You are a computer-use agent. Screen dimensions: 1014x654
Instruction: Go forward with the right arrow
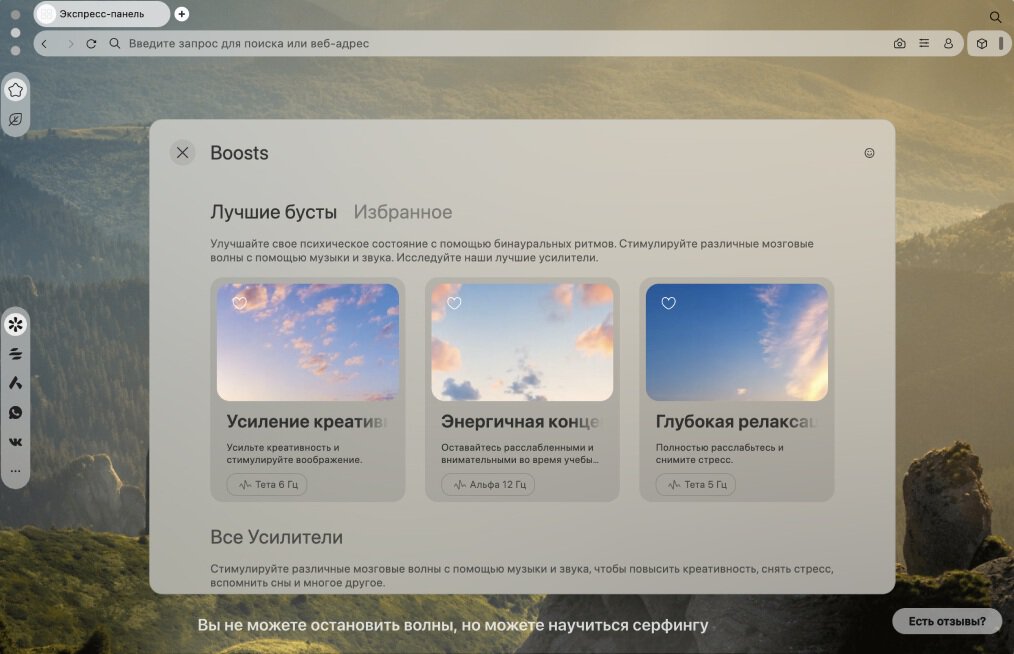pos(70,43)
